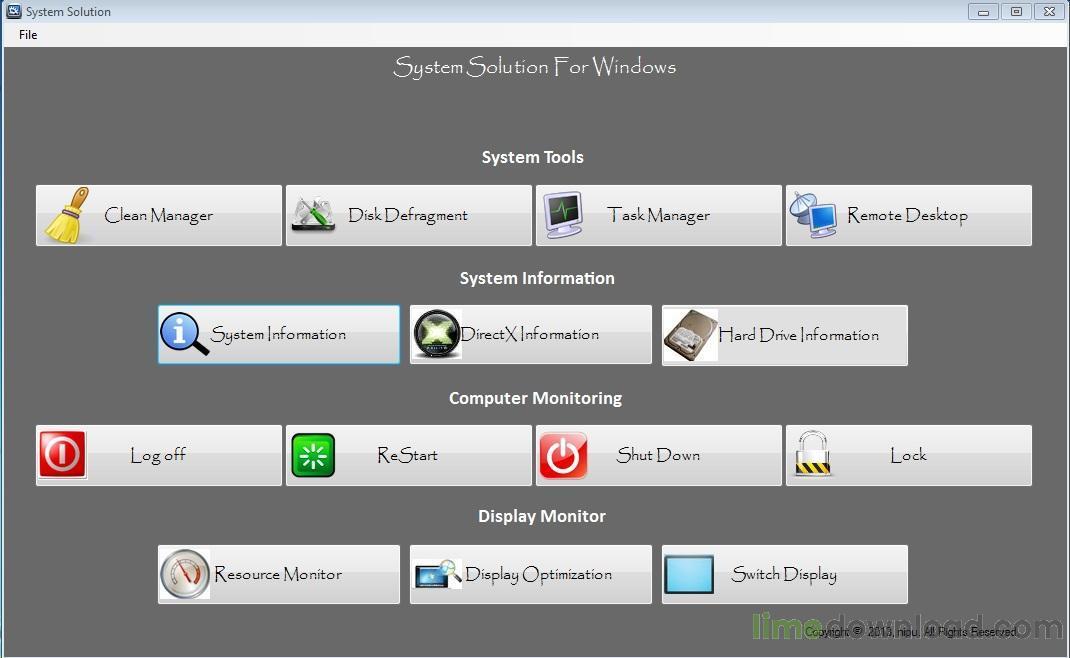This screenshot has height=658, width=1070.
Task: Click the hard drive image icon
Action: click(x=691, y=335)
